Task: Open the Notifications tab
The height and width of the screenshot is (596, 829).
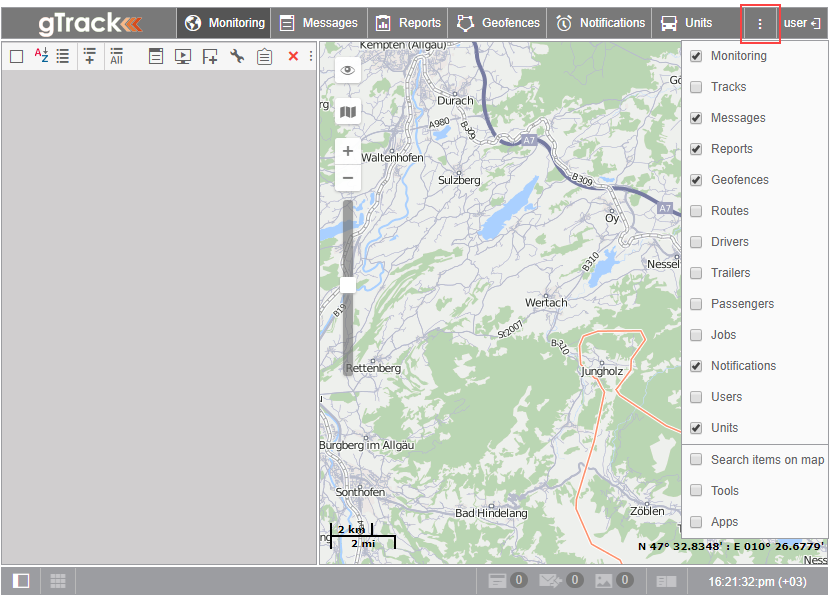Action: click(600, 23)
